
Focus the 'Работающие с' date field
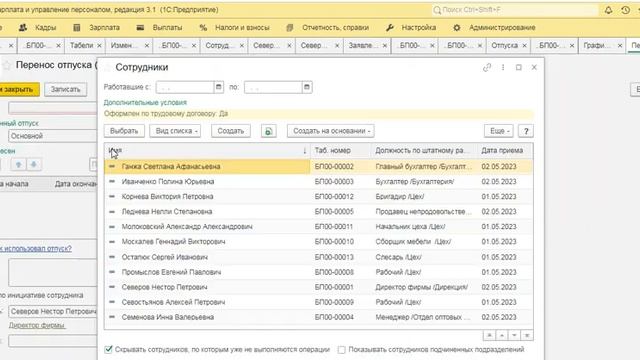(185, 87)
